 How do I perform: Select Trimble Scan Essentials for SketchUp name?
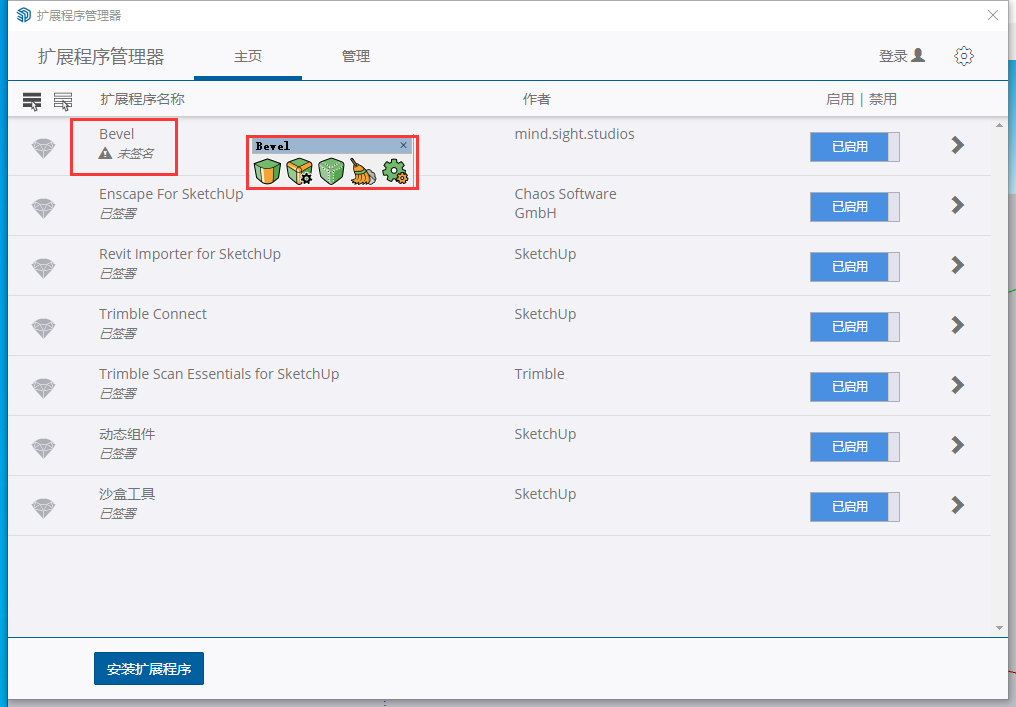[x=219, y=374]
